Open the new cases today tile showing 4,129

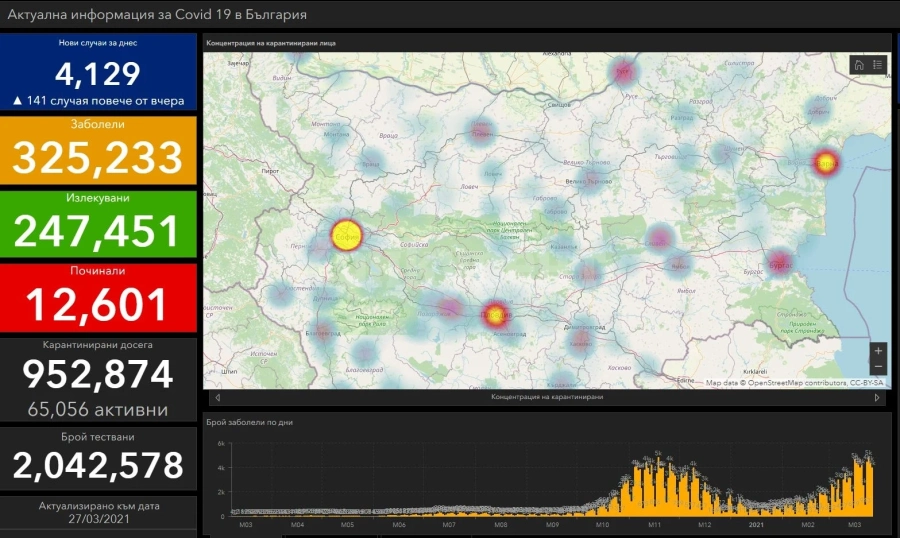tap(98, 72)
